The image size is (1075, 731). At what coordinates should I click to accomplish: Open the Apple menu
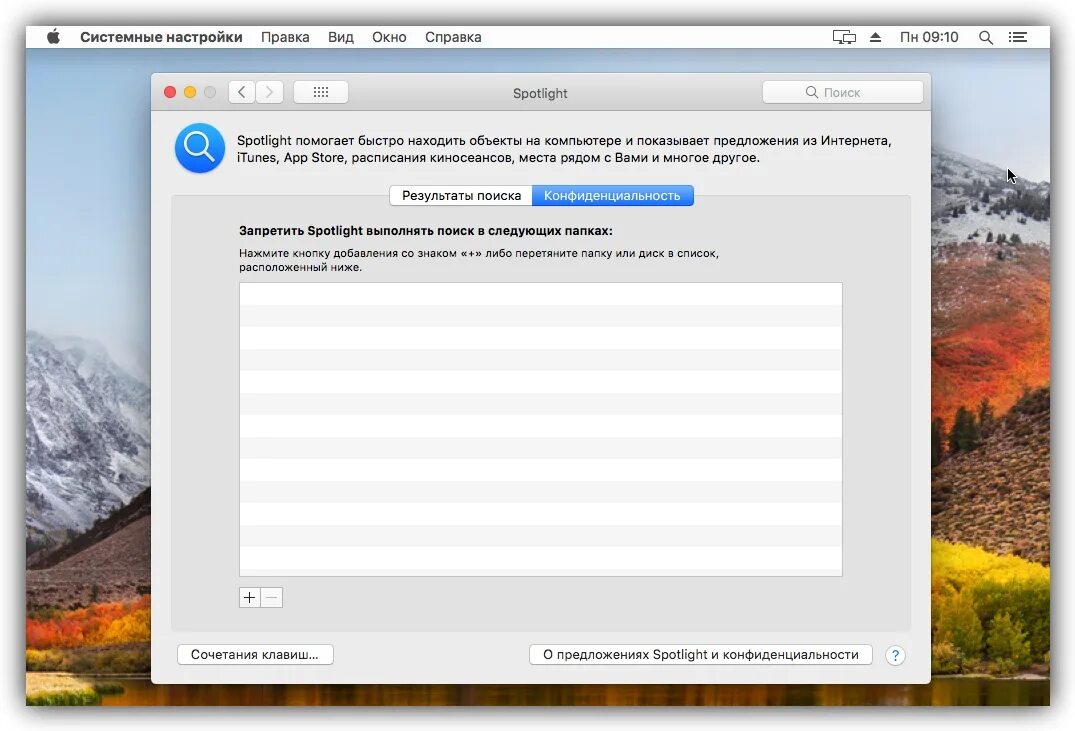[53, 37]
